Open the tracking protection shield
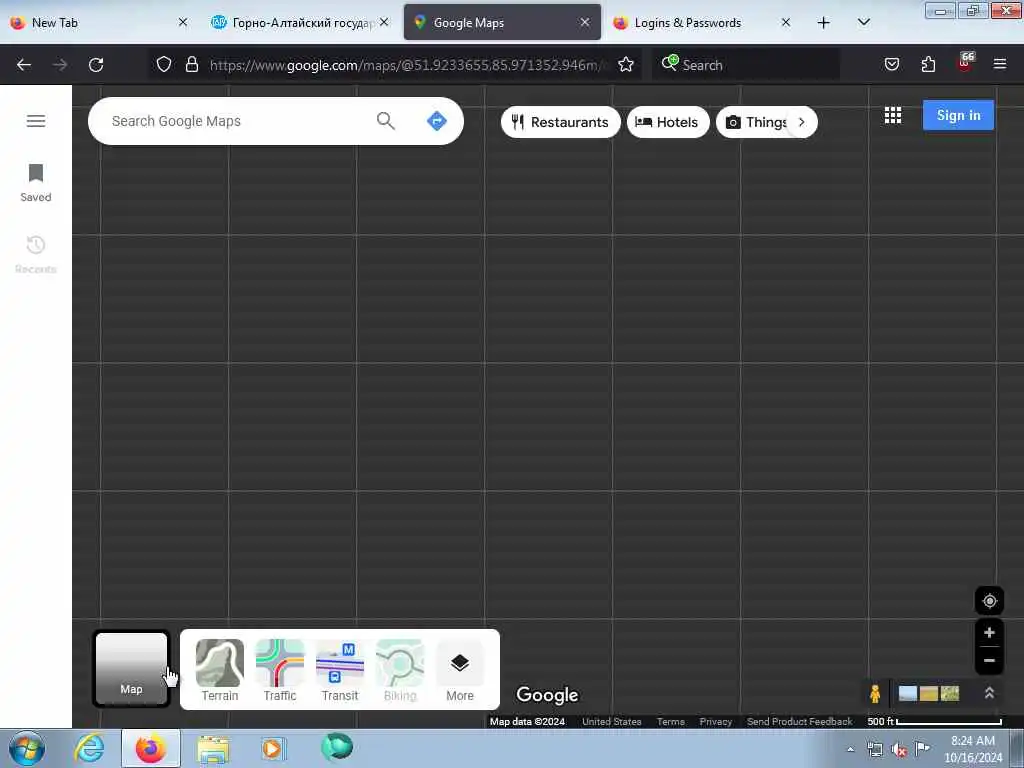 click(x=164, y=65)
